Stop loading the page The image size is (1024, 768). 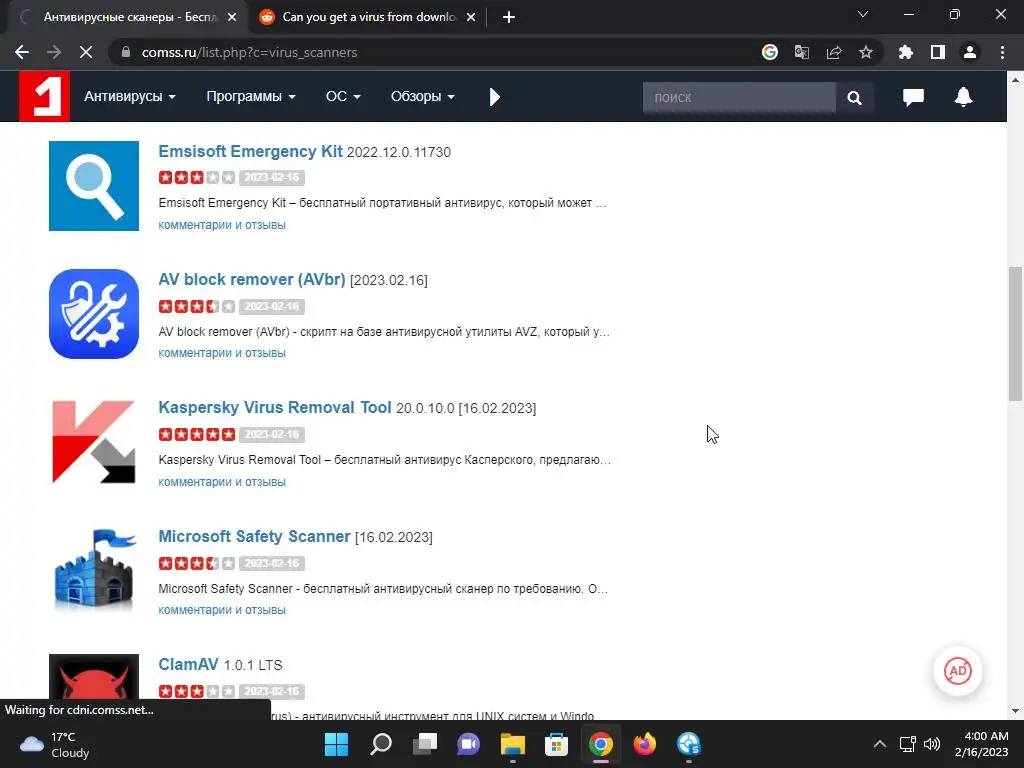pos(86,52)
